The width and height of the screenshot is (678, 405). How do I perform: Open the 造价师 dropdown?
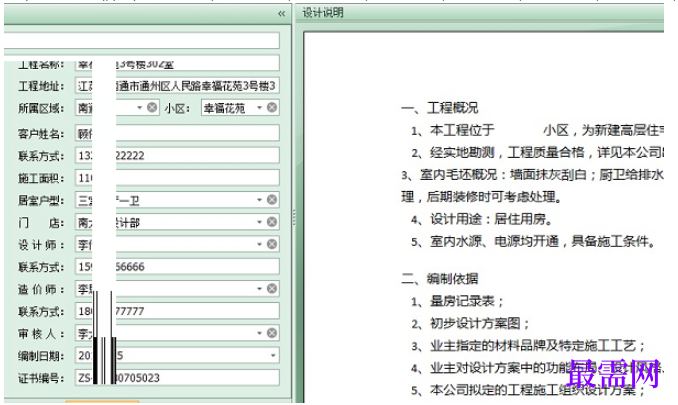pyautogui.click(x=259, y=288)
